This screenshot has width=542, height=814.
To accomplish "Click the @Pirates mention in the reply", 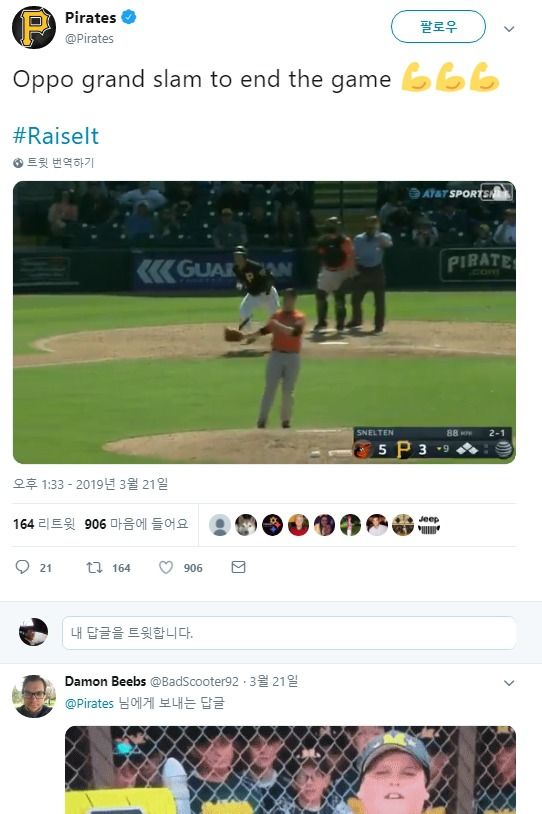I will click(89, 703).
